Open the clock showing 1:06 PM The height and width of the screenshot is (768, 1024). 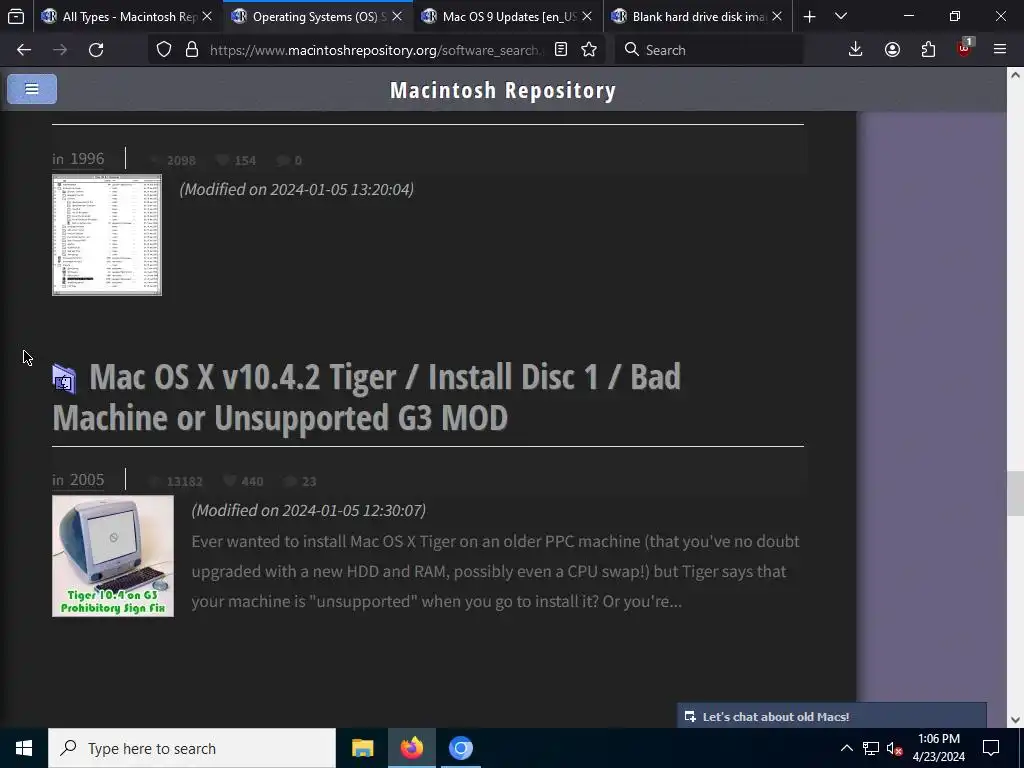tap(938, 748)
